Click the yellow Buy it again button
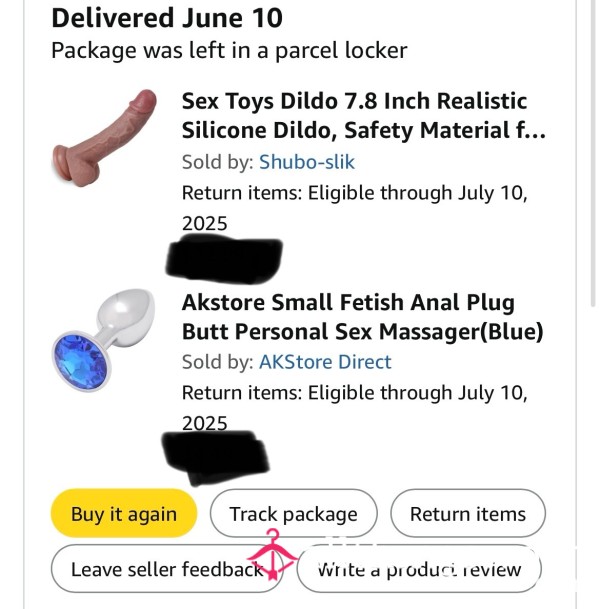Viewport: 600px width, 609px height. coord(124,513)
